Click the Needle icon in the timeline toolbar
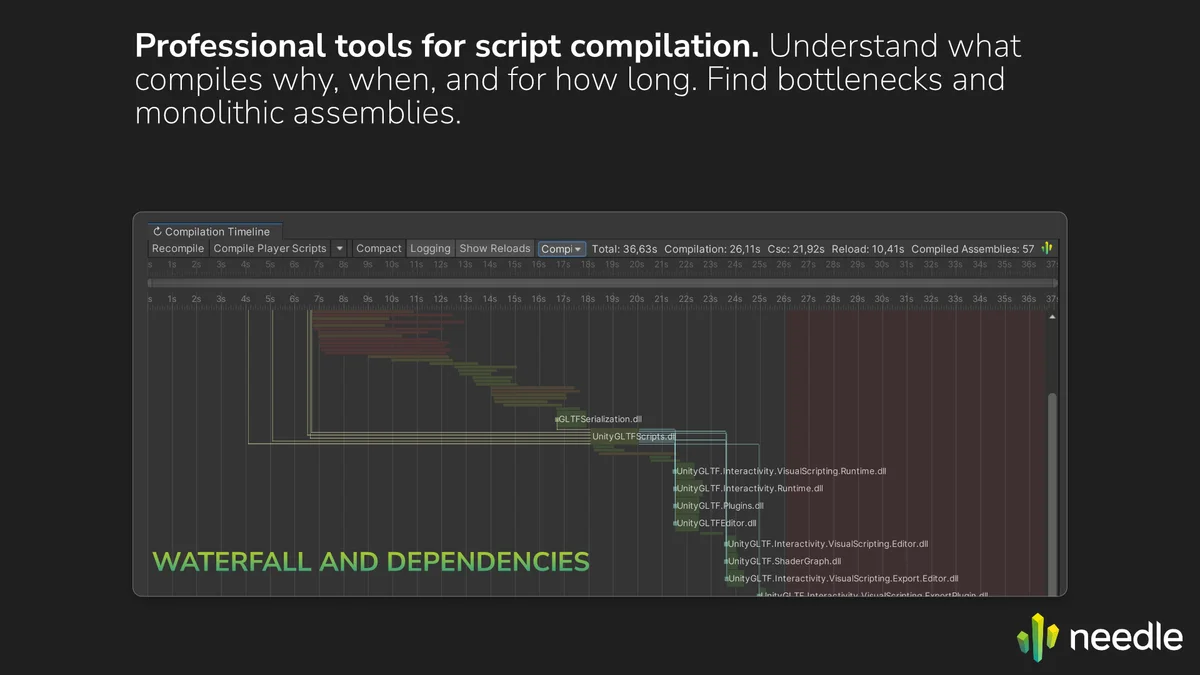1200x675 pixels. tap(1047, 248)
